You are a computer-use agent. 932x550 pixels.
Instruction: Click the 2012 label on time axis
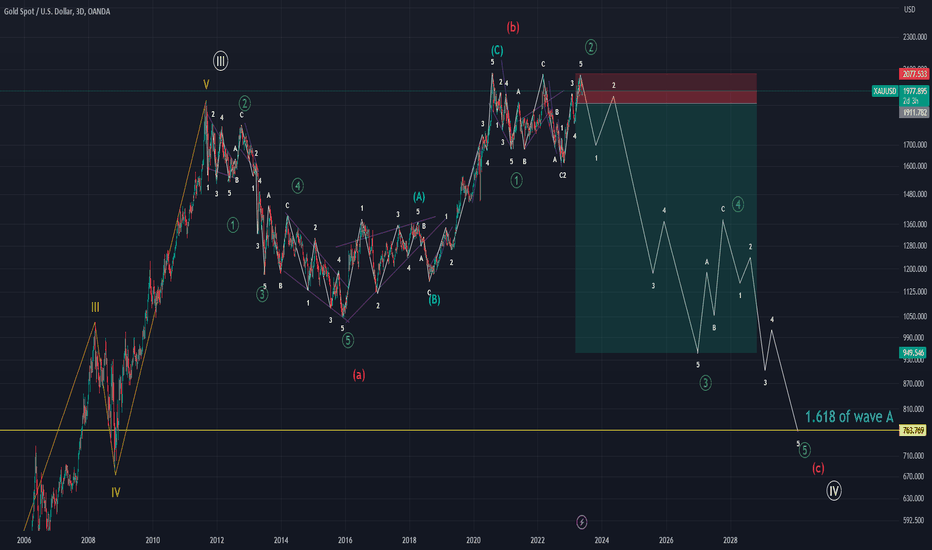tap(216, 540)
